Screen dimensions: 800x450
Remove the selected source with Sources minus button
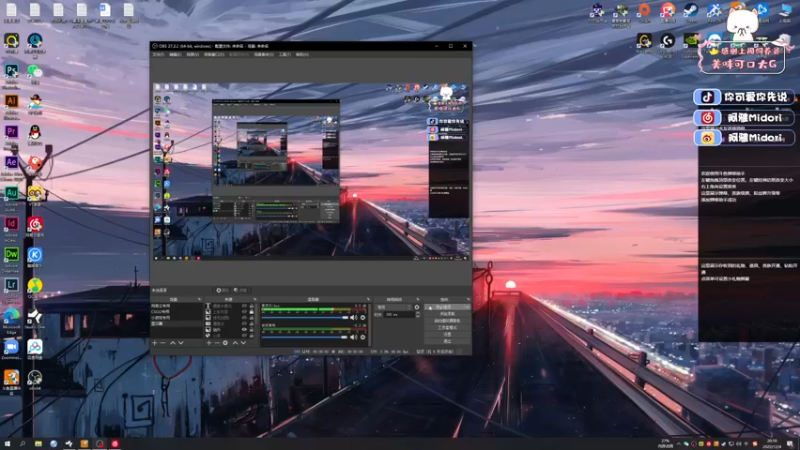tap(217, 343)
